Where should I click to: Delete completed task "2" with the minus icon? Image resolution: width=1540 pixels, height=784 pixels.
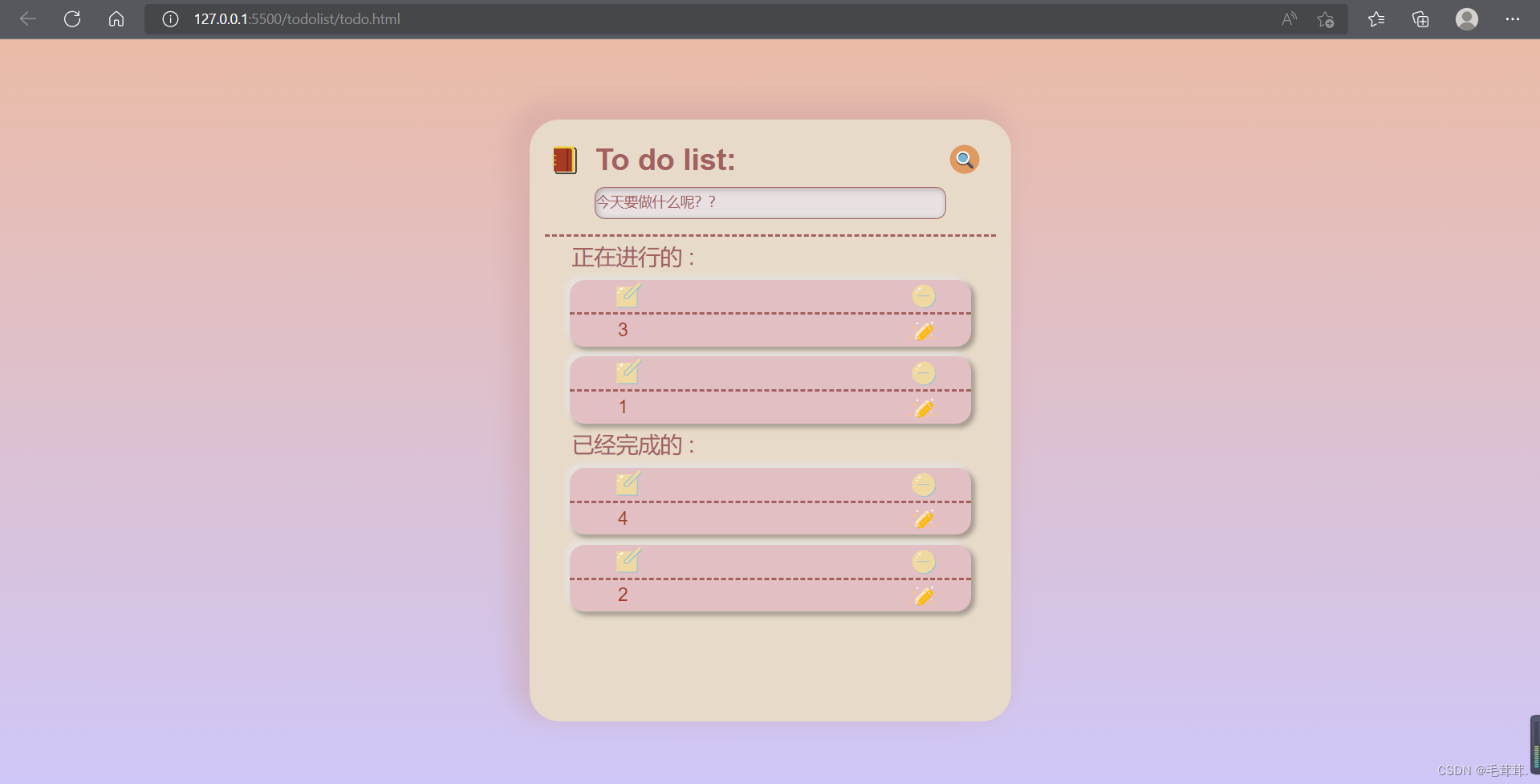[923, 561]
